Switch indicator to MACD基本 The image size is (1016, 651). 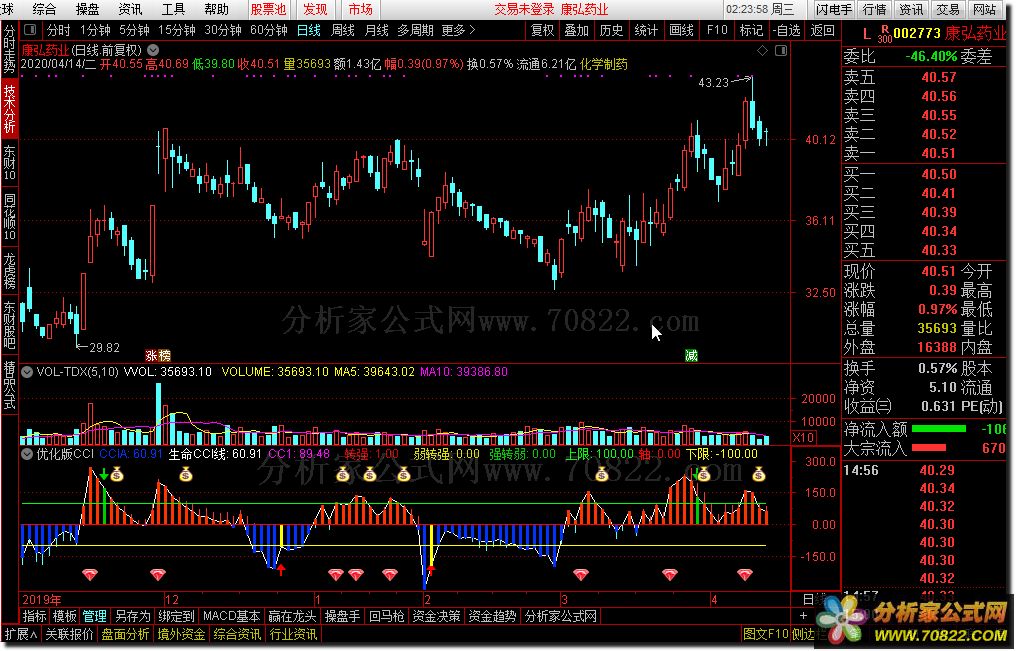(231, 616)
